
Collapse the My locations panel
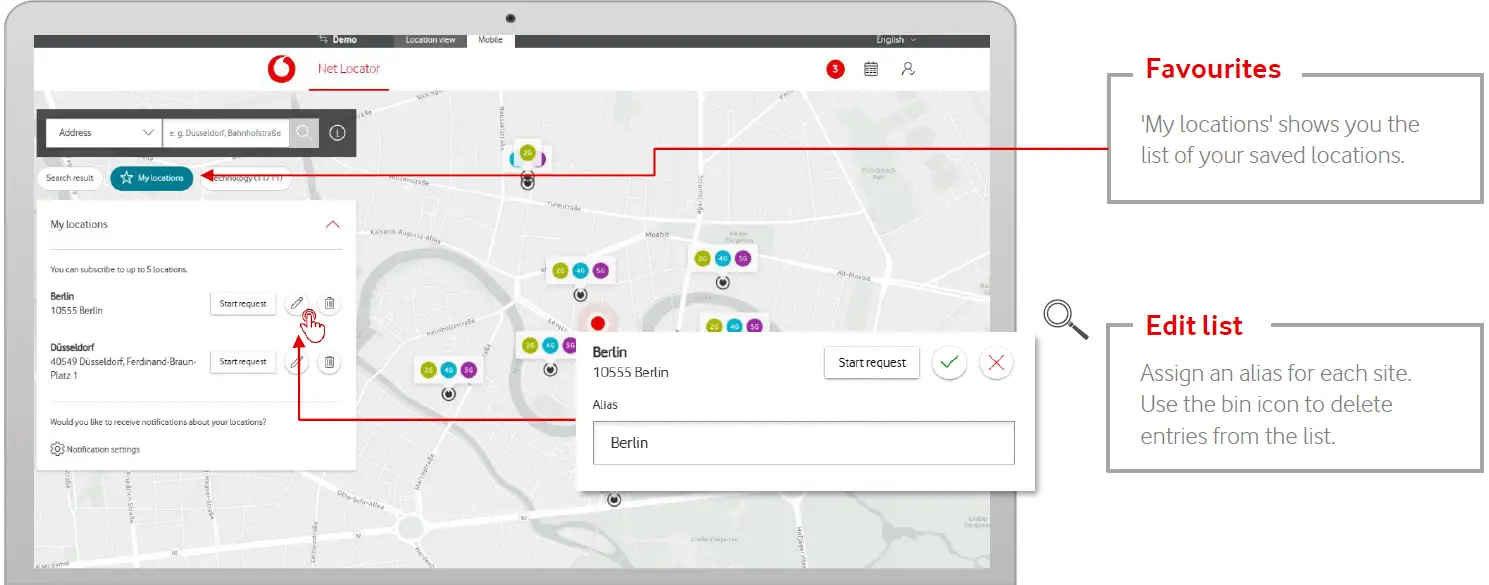coord(333,224)
